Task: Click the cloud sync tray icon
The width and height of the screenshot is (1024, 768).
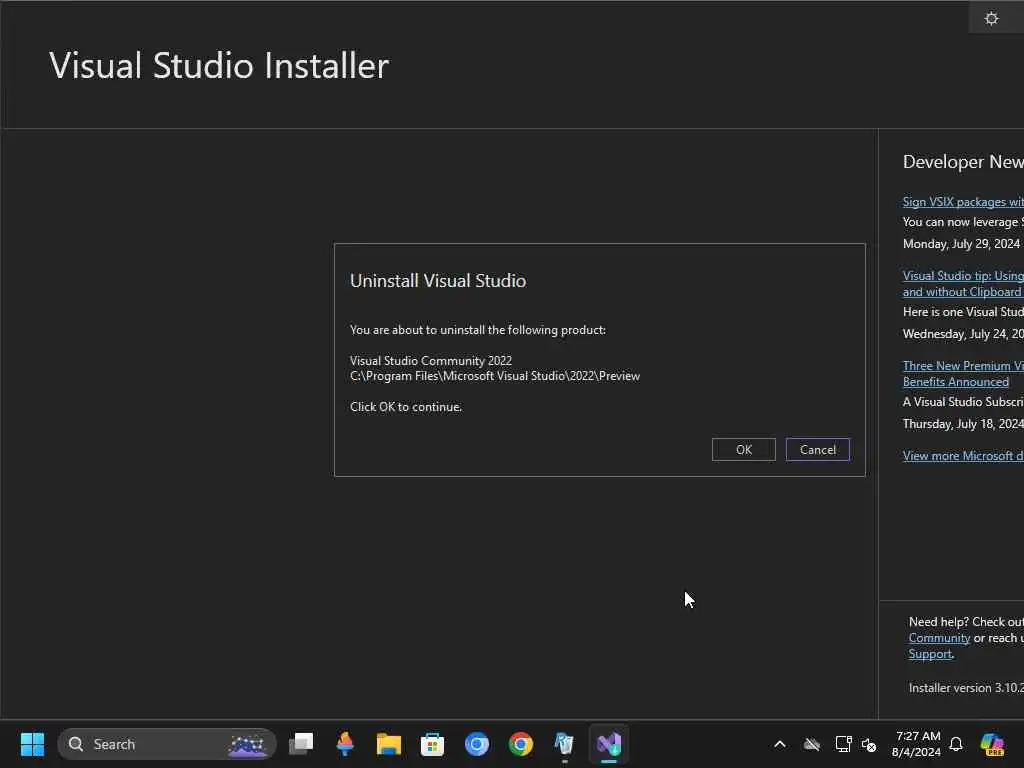Action: click(812, 744)
